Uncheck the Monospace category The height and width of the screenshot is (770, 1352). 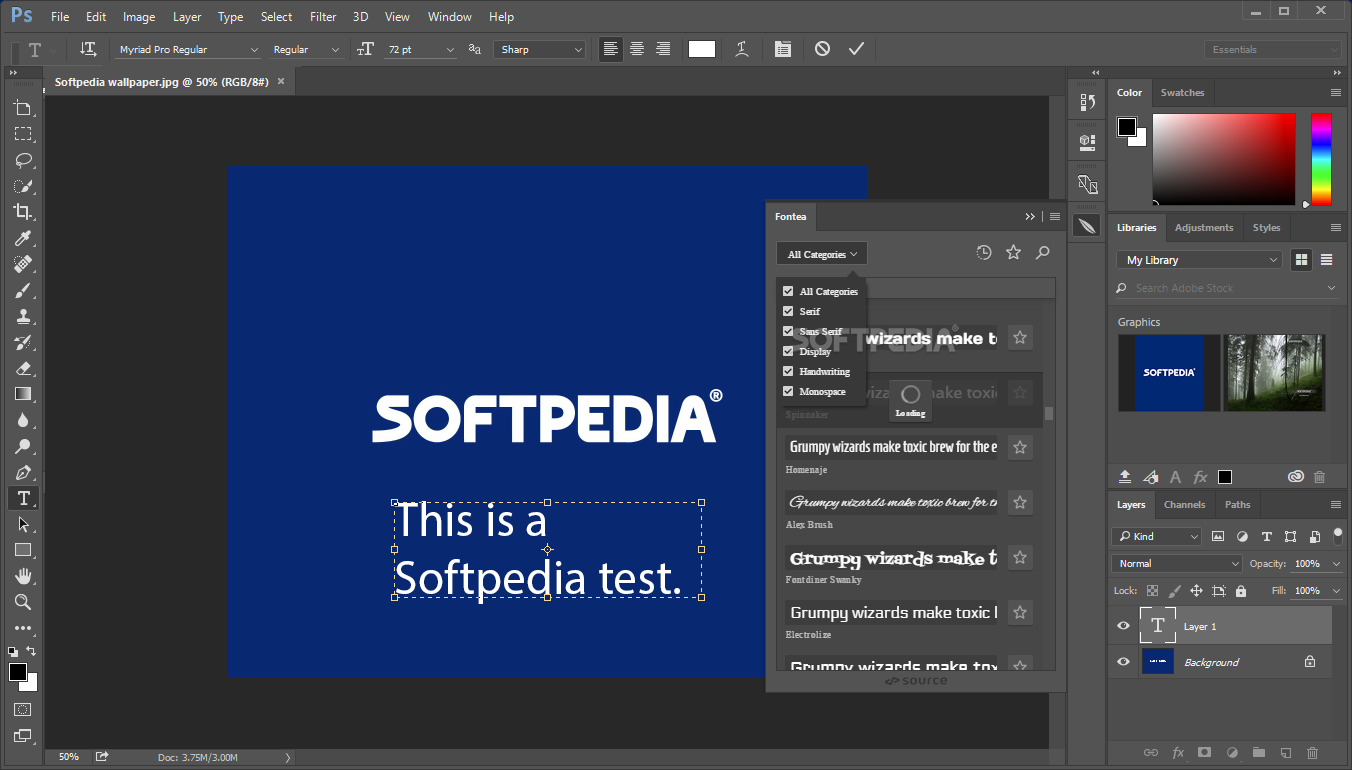click(788, 391)
